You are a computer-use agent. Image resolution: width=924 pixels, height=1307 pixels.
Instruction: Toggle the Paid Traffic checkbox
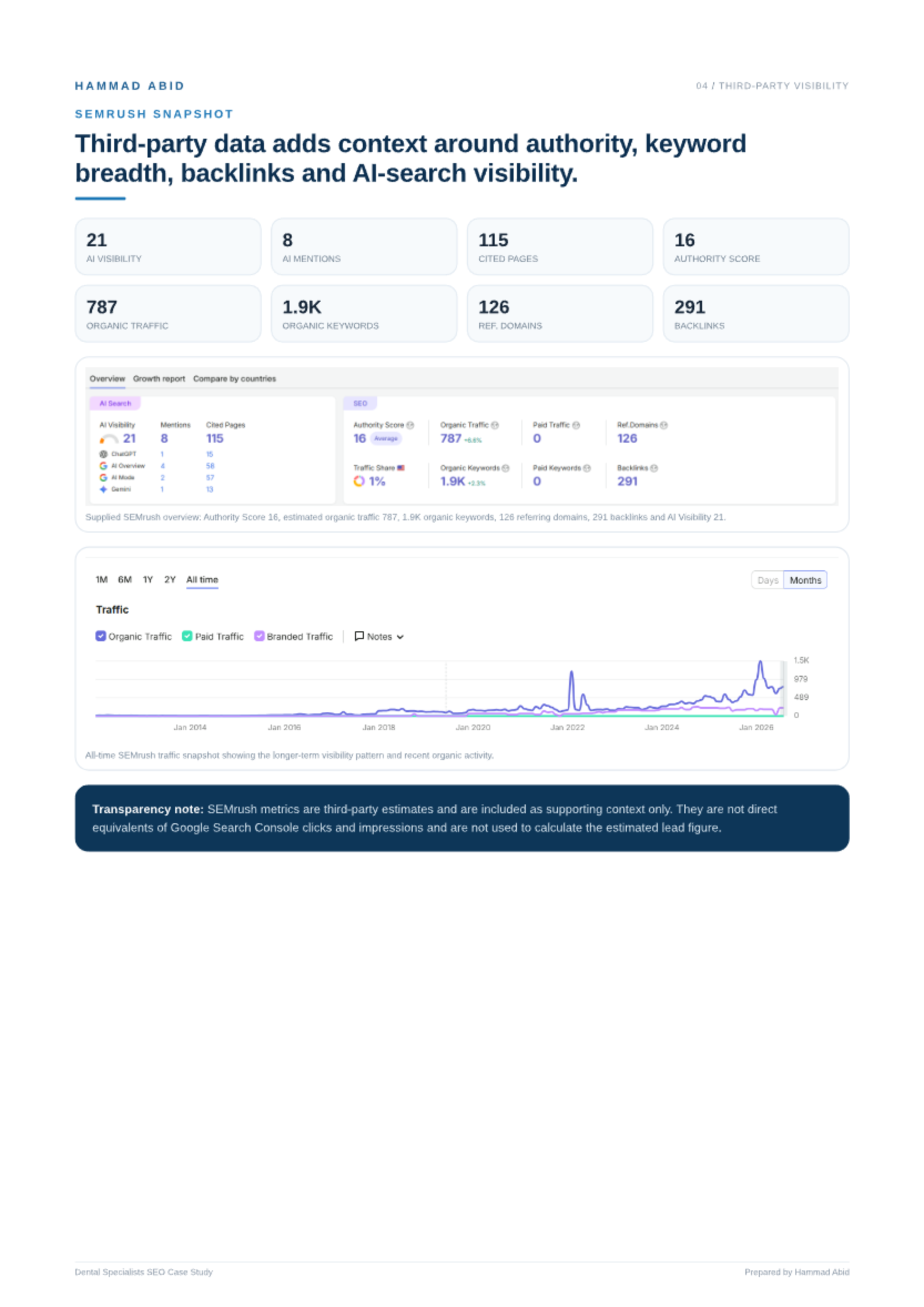point(187,636)
